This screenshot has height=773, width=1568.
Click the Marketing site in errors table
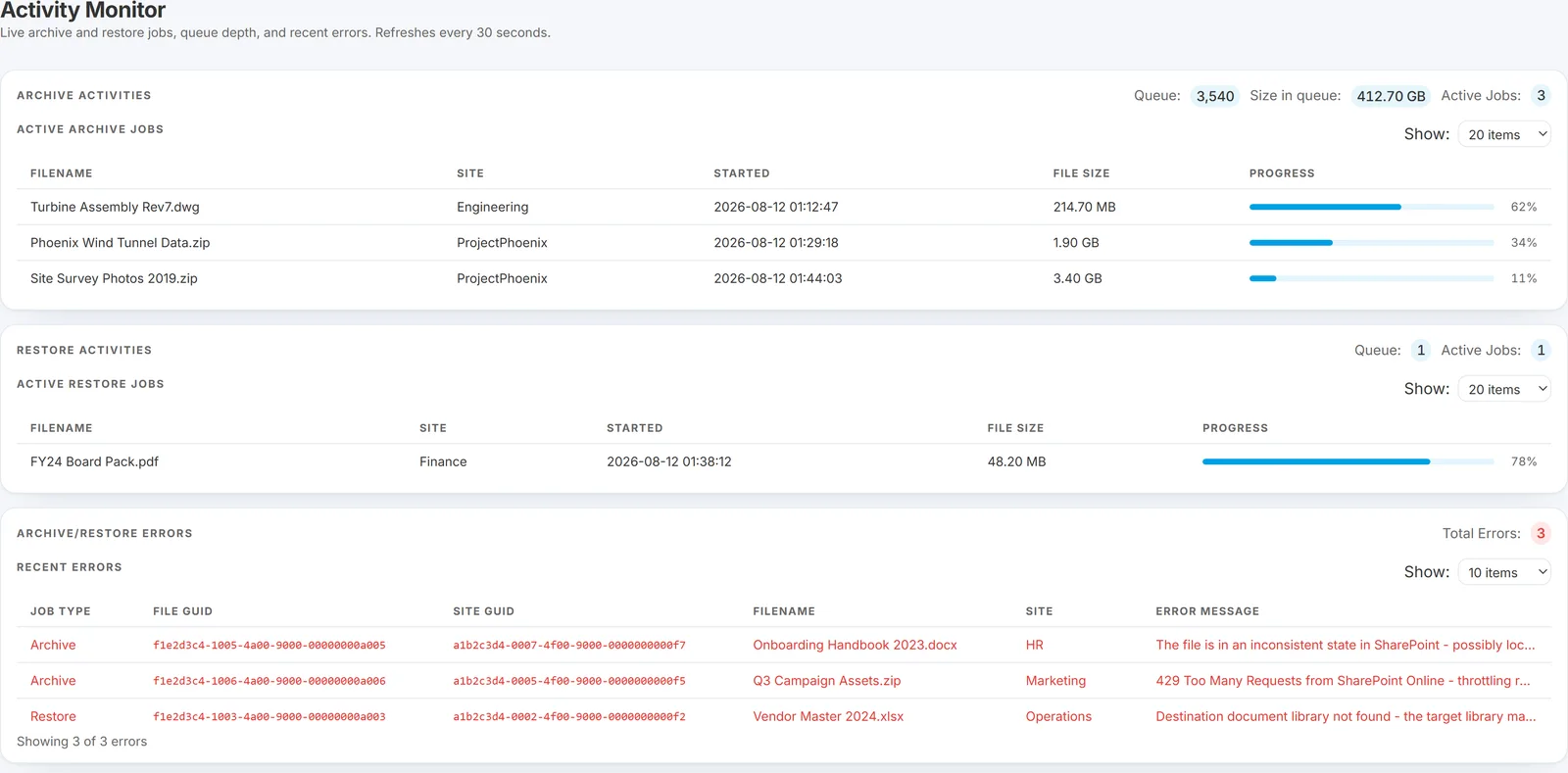1055,680
